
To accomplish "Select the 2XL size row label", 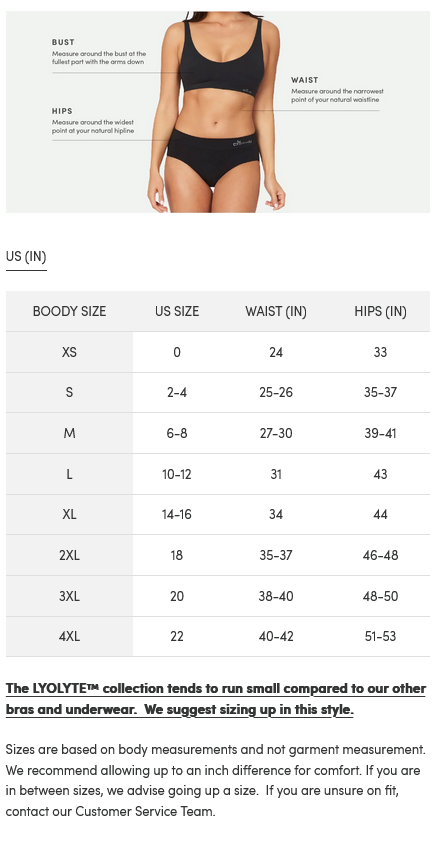I will [x=69, y=555].
